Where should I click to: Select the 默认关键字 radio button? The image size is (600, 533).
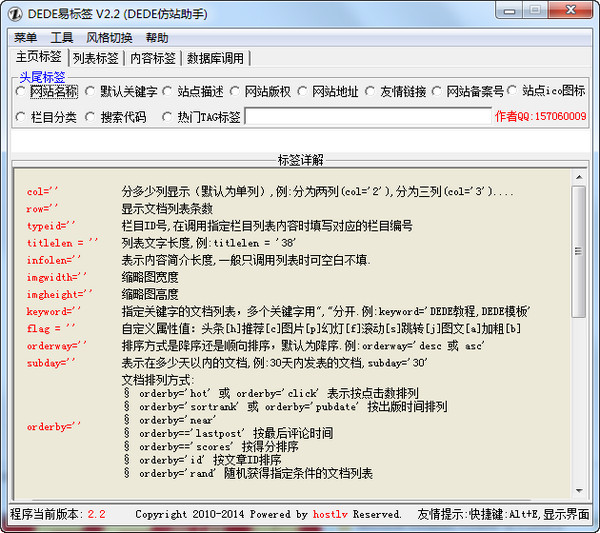[x=90, y=91]
